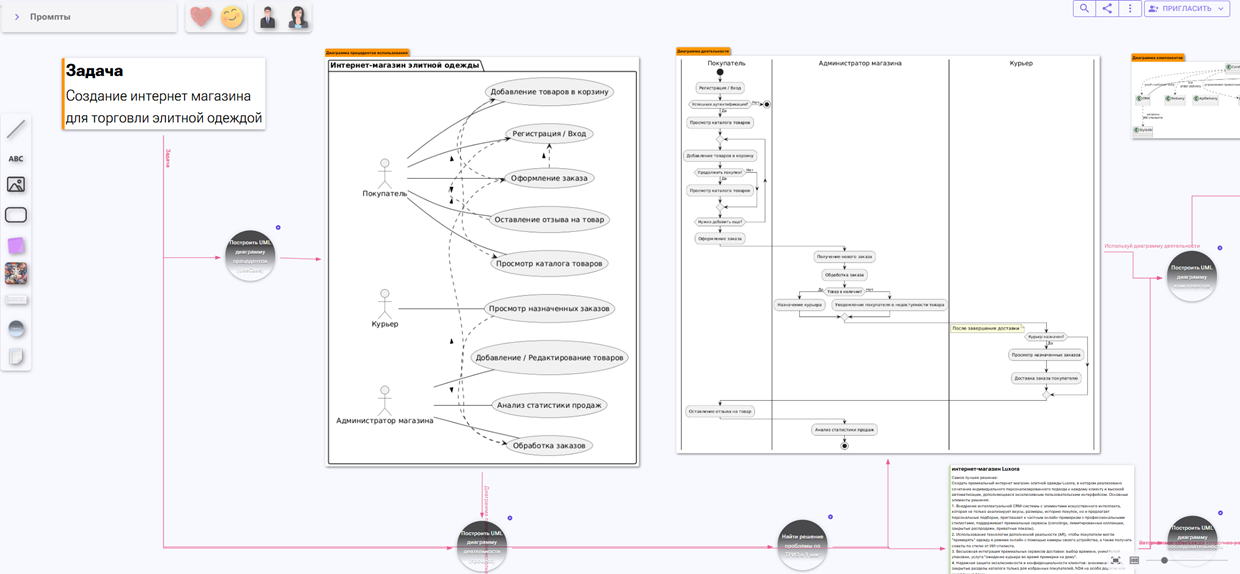Select the gradient circle node tool

pos(16,329)
